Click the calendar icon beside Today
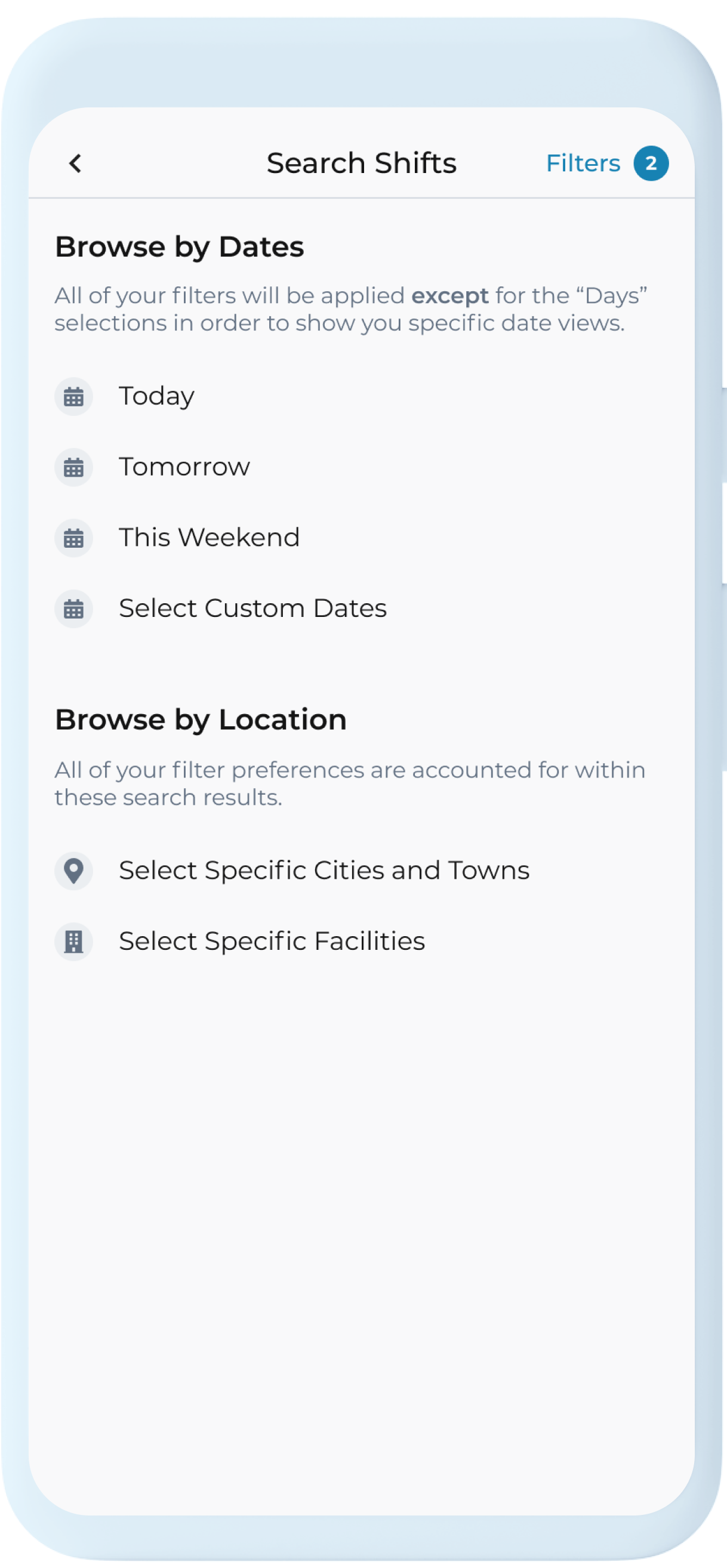 (73, 397)
